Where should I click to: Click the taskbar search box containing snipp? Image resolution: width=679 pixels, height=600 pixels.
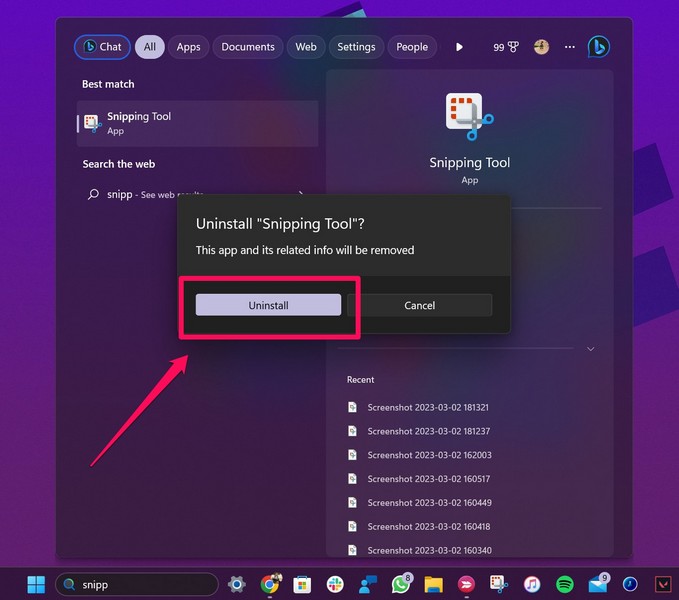(137, 584)
